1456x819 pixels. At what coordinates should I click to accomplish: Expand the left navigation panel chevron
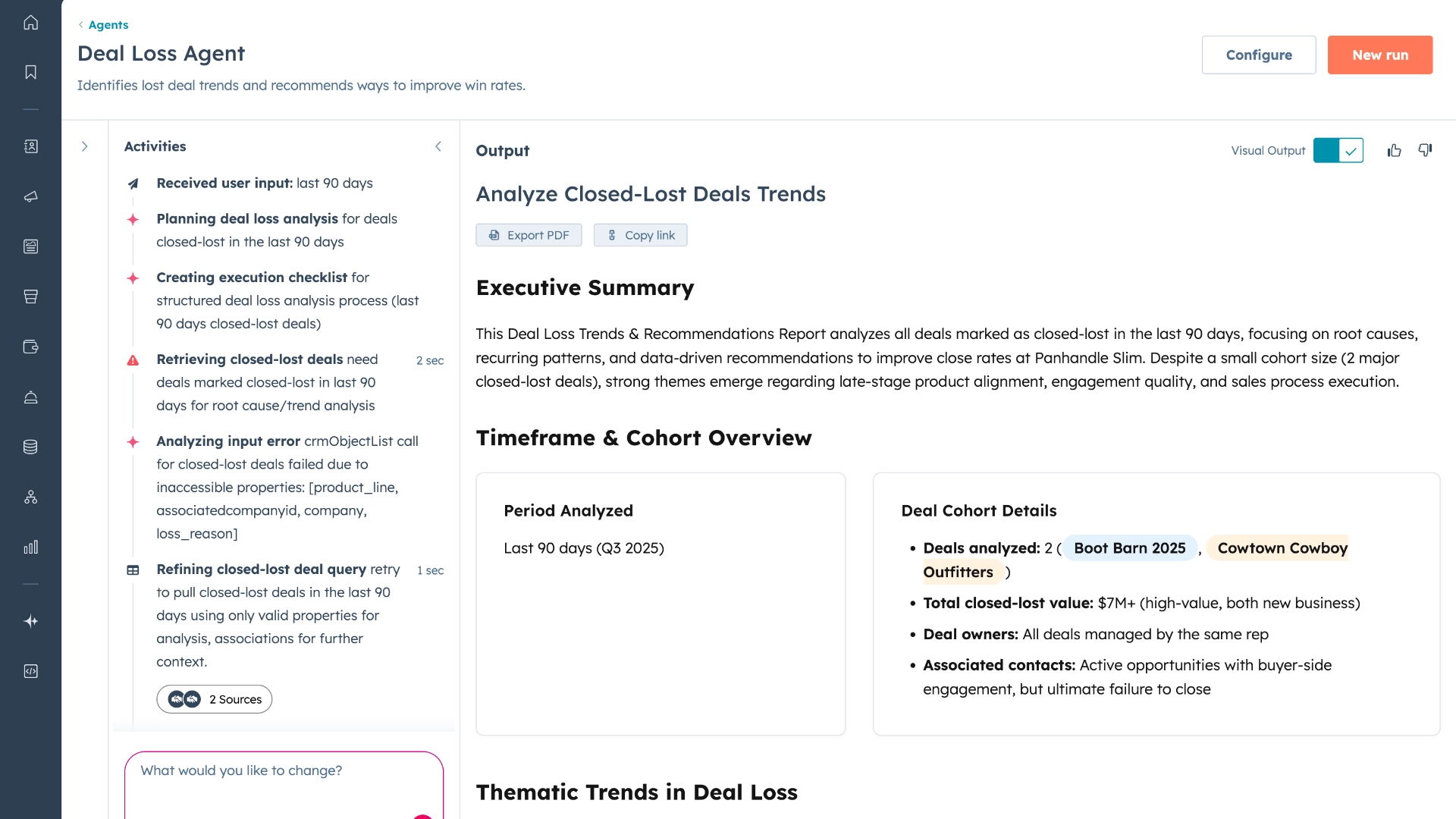tap(85, 146)
